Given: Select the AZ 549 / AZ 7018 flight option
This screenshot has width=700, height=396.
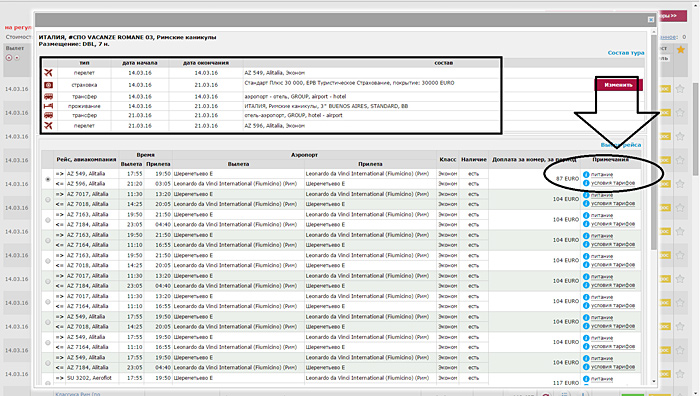Looking at the screenshot, I should point(48,322).
